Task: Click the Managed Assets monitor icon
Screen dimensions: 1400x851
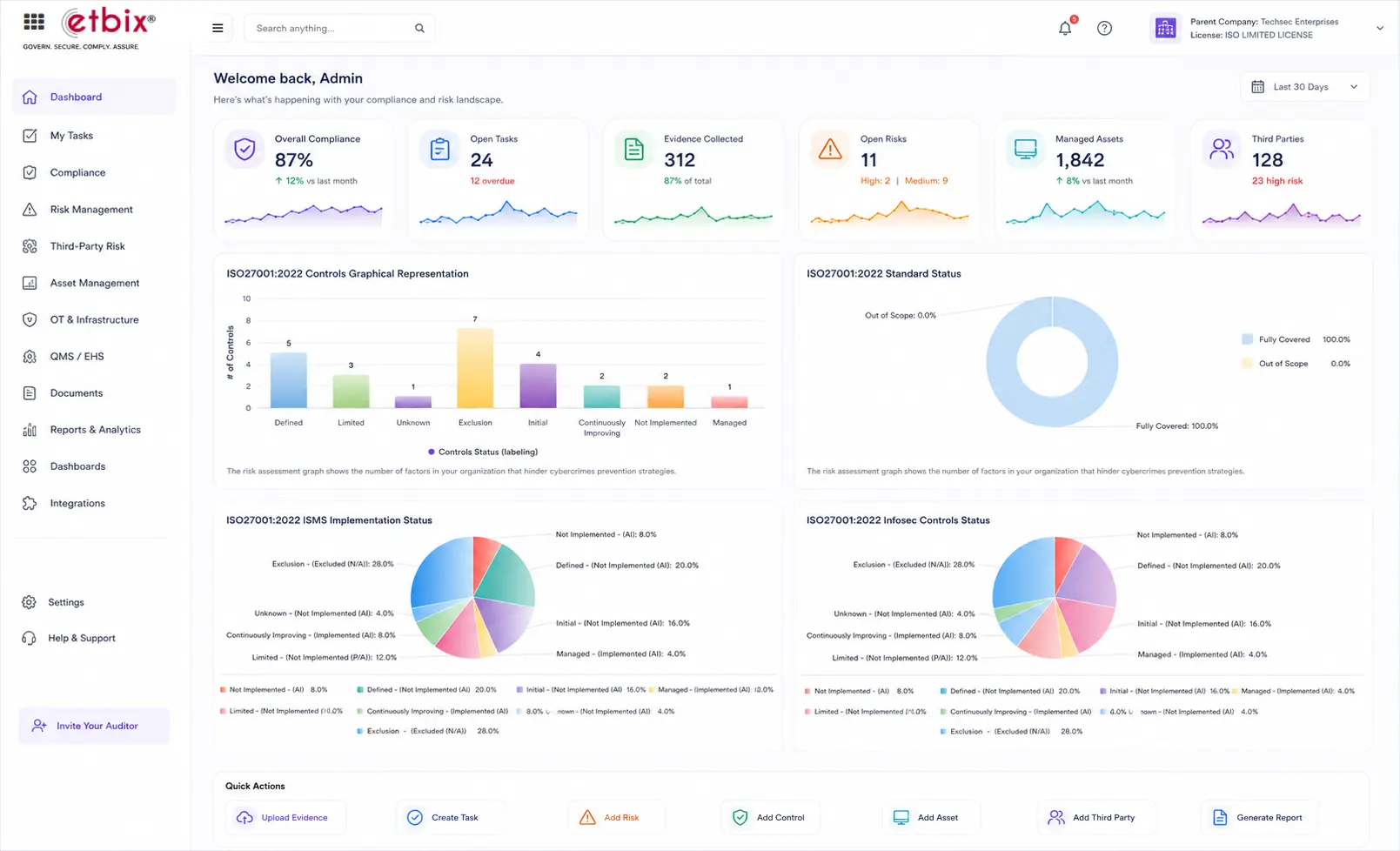Action: 1026,150
